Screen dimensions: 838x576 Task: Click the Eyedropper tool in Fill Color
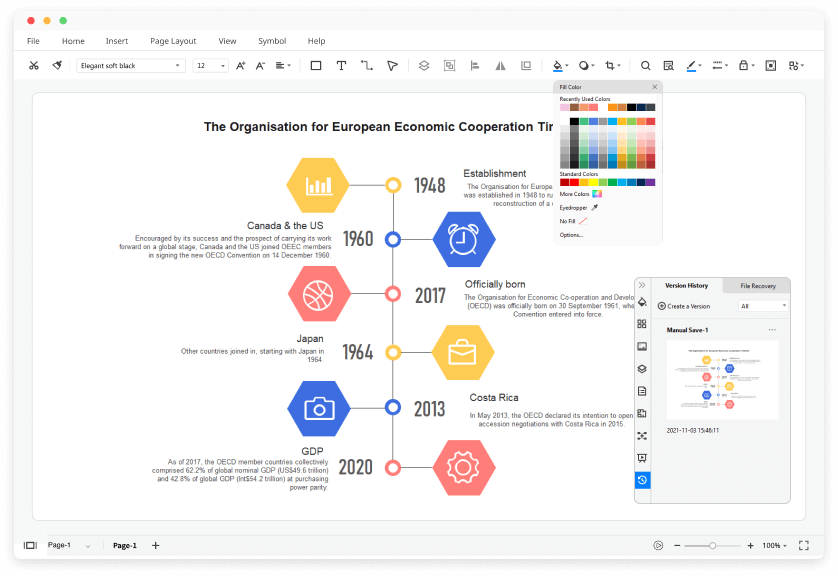point(579,207)
